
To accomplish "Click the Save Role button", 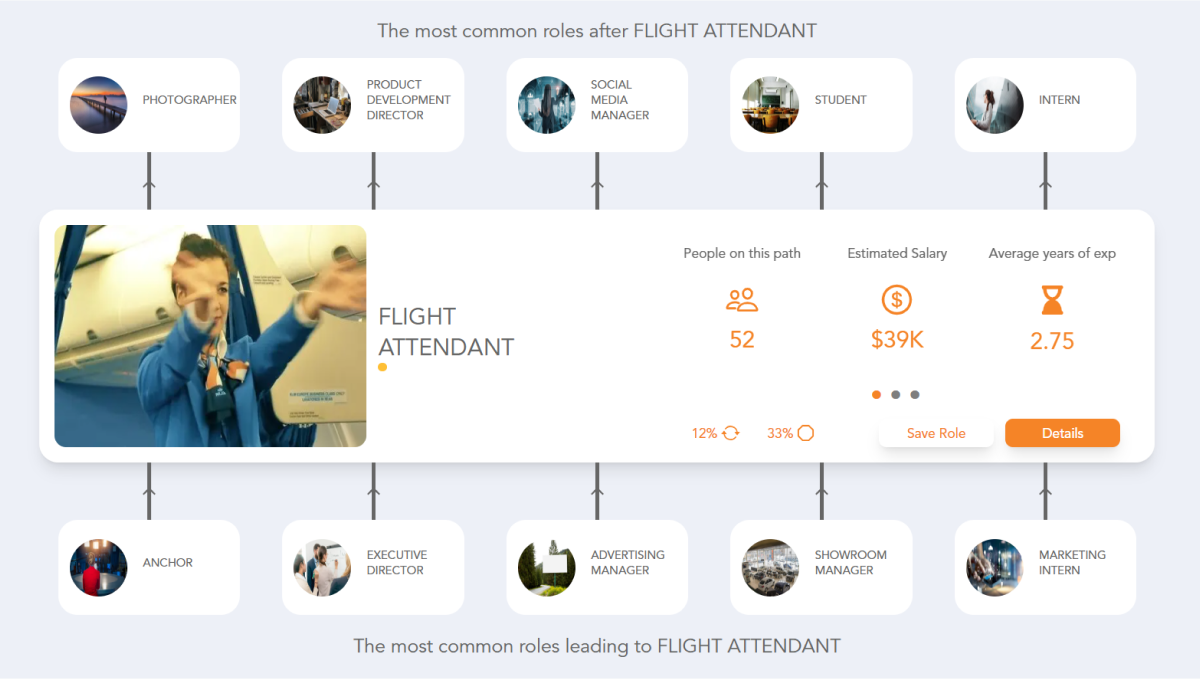I will click(x=936, y=433).
